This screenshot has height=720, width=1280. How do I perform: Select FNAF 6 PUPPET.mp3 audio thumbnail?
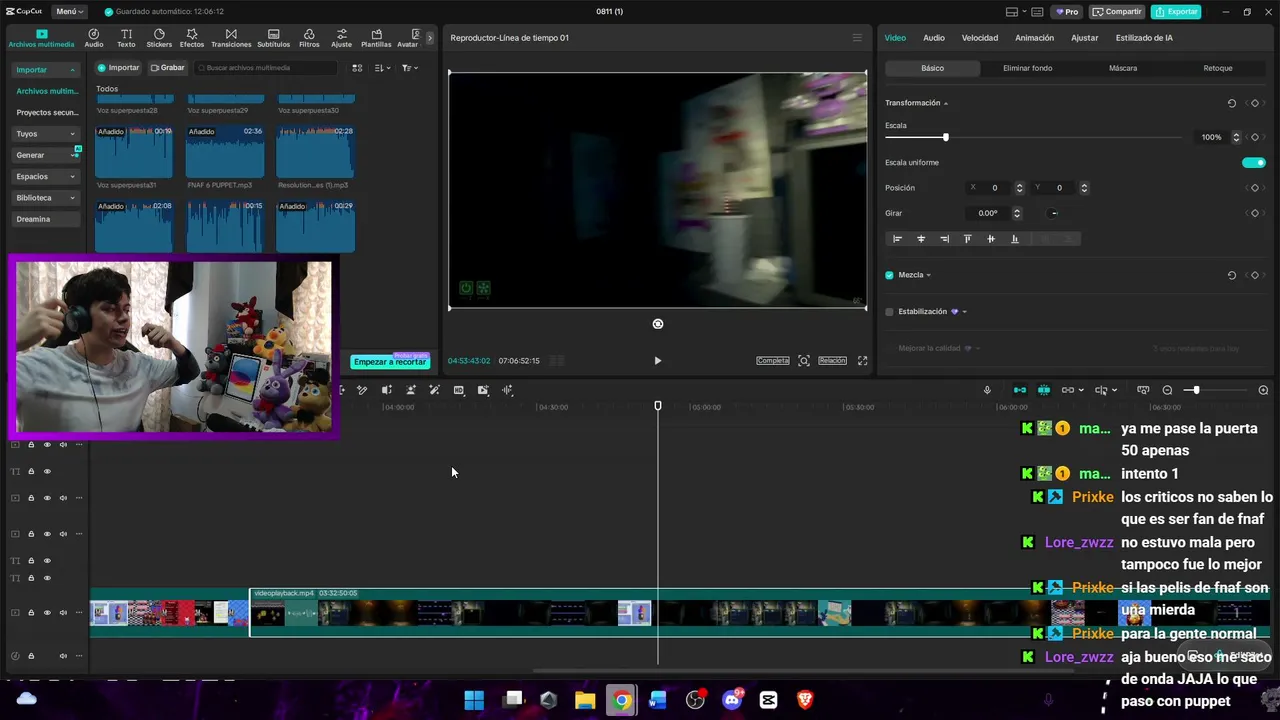tap(225, 152)
